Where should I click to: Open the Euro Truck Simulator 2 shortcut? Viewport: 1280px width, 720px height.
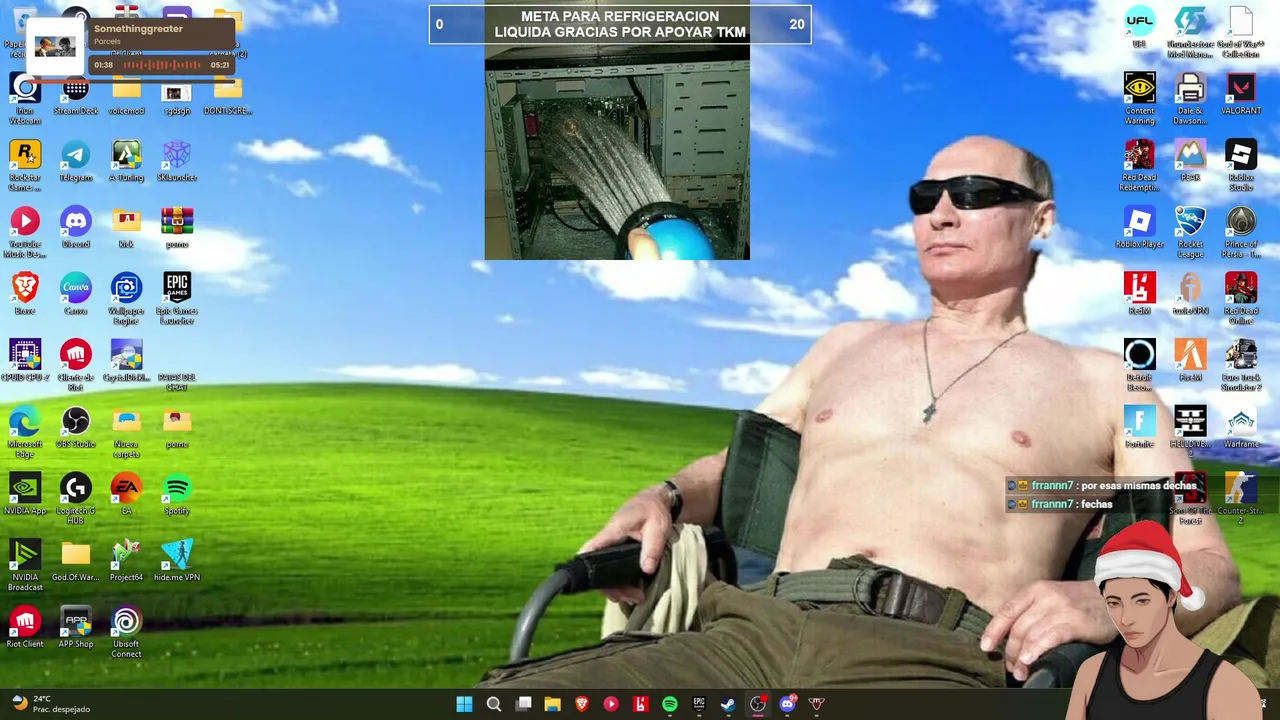click(x=1241, y=366)
